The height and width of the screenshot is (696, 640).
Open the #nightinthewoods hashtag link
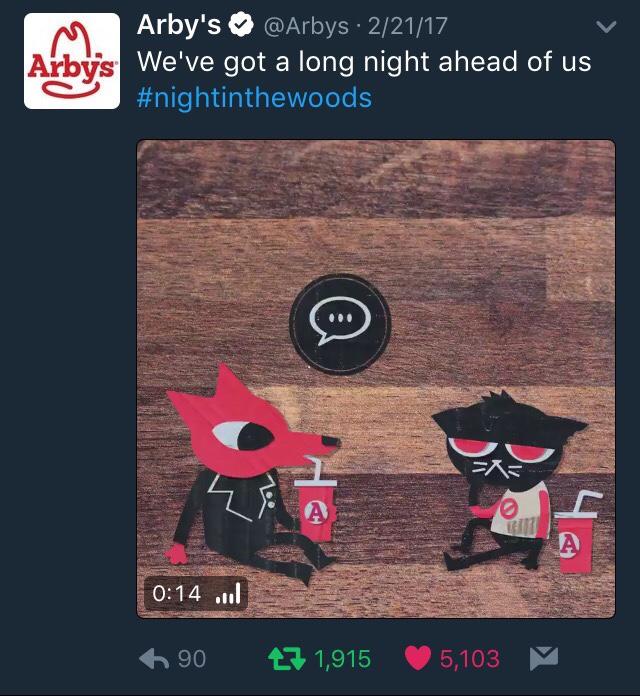coord(254,97)
